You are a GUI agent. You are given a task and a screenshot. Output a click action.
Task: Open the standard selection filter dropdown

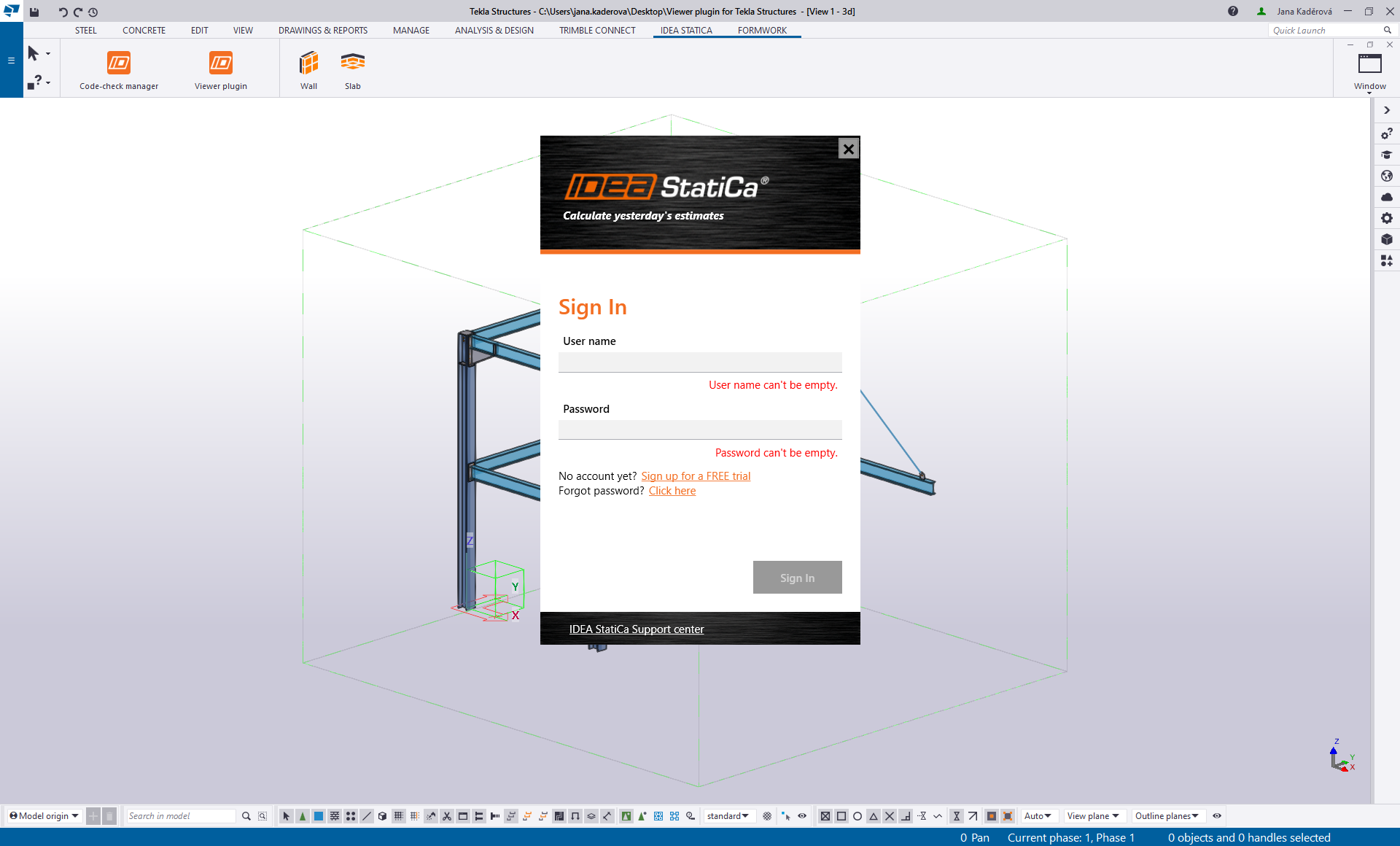727,816
